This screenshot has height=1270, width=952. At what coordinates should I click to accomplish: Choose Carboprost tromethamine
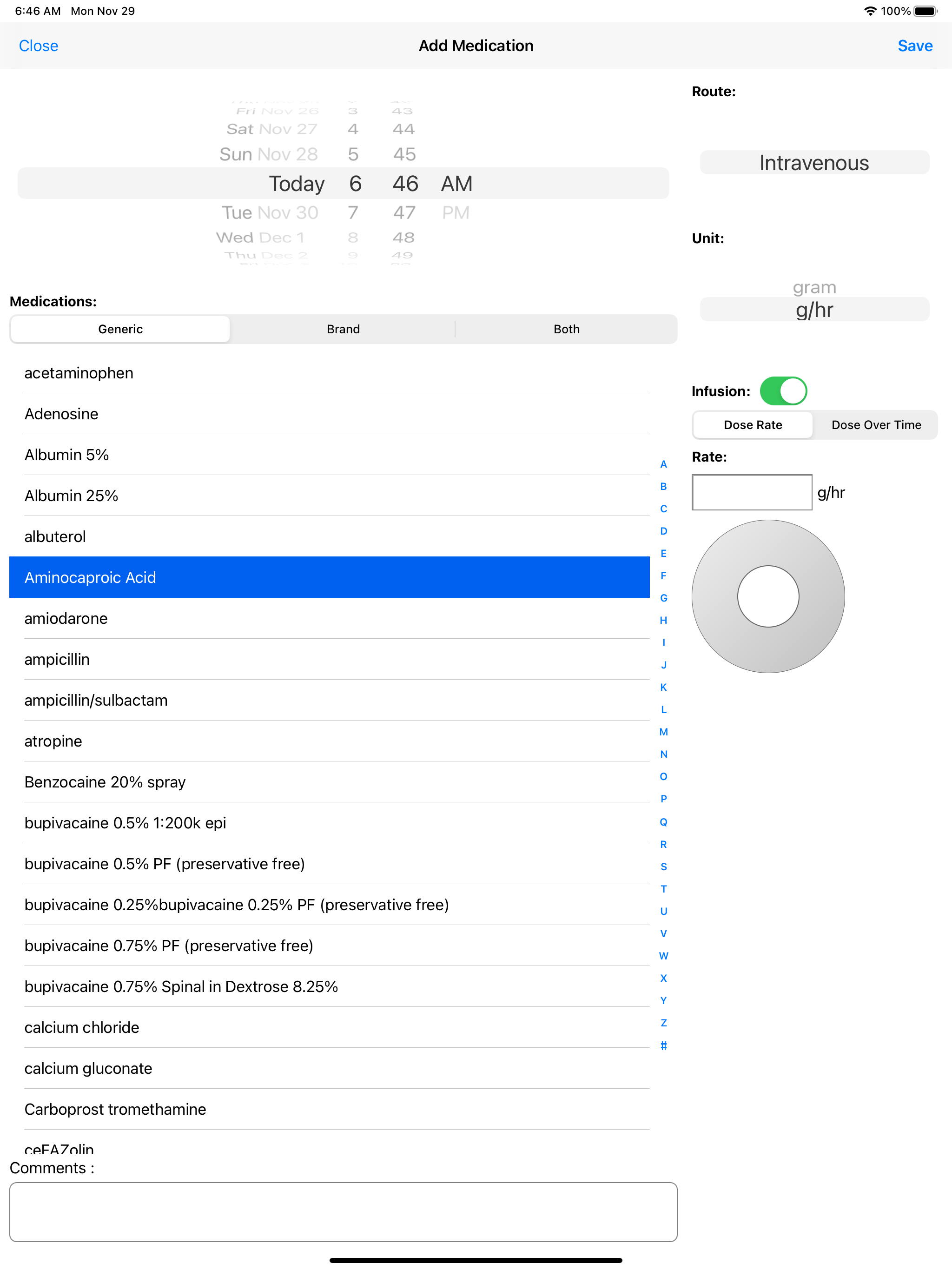330,1109
